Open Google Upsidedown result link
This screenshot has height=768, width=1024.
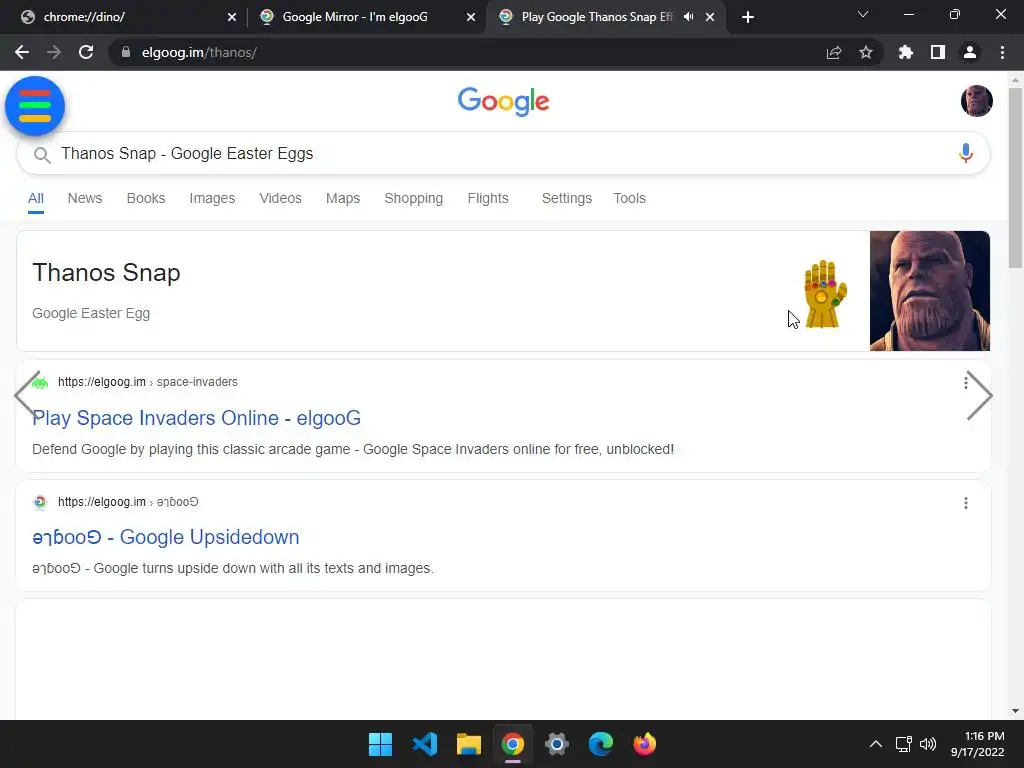click(x=166, y=537)
